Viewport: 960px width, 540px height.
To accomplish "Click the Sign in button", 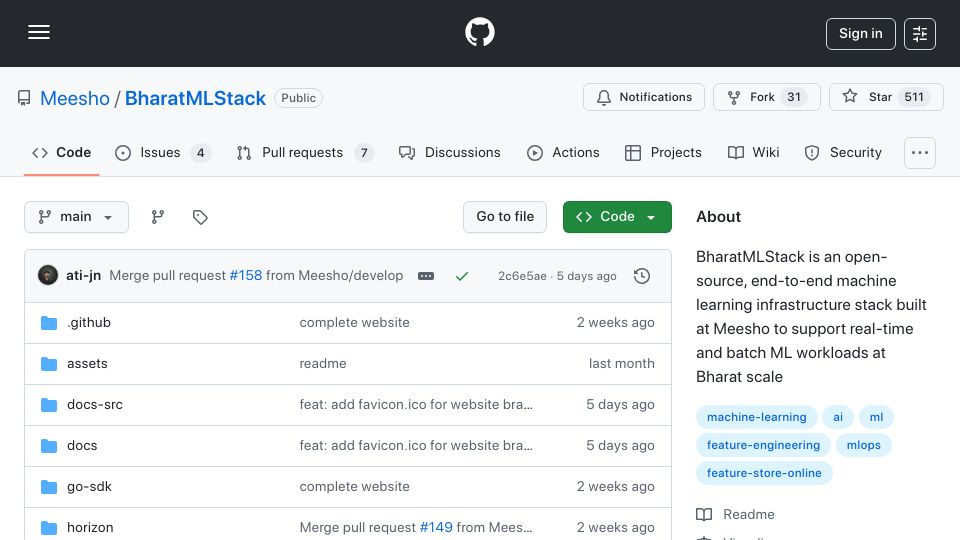I will (860, 34).
